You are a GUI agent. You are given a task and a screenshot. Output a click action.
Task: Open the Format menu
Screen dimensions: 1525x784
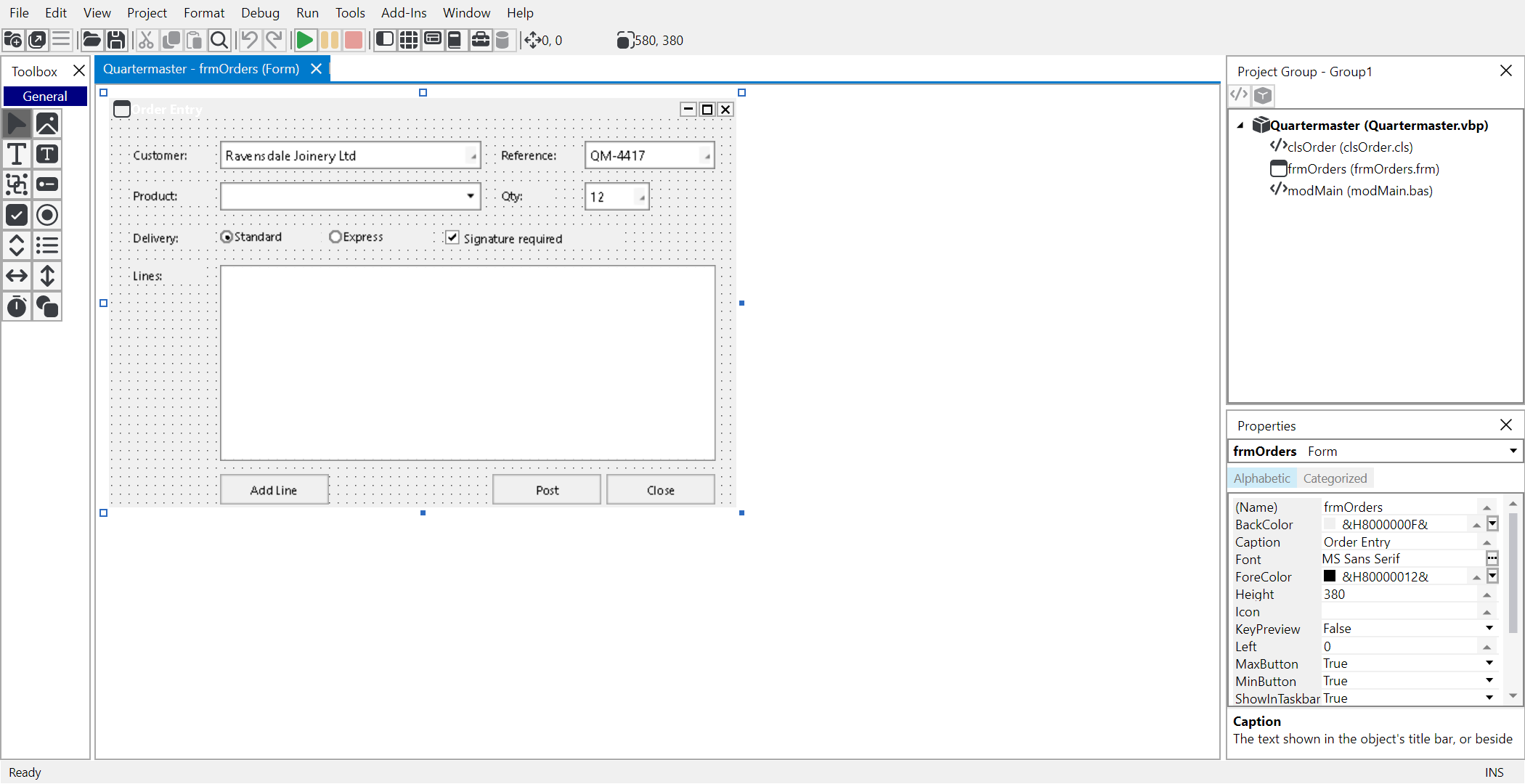204,12
